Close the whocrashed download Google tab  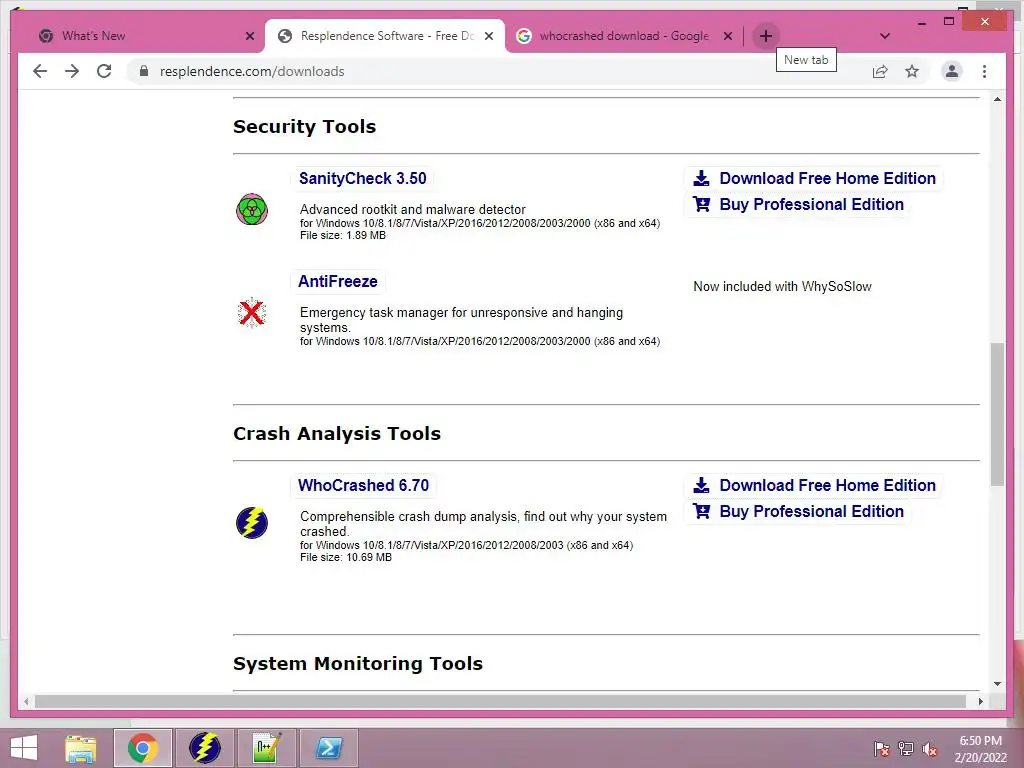tap(728, 36)
